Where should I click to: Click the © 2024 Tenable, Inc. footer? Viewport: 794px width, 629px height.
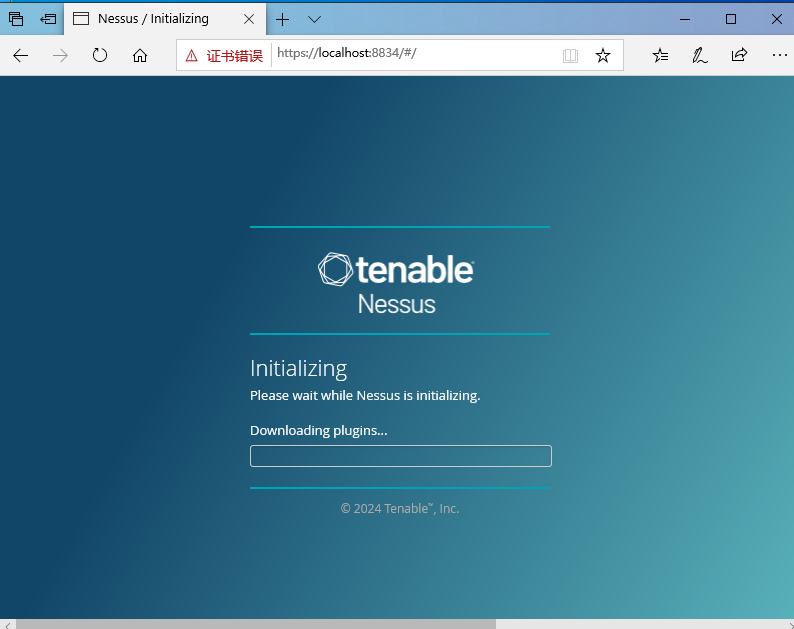(400, 508)
